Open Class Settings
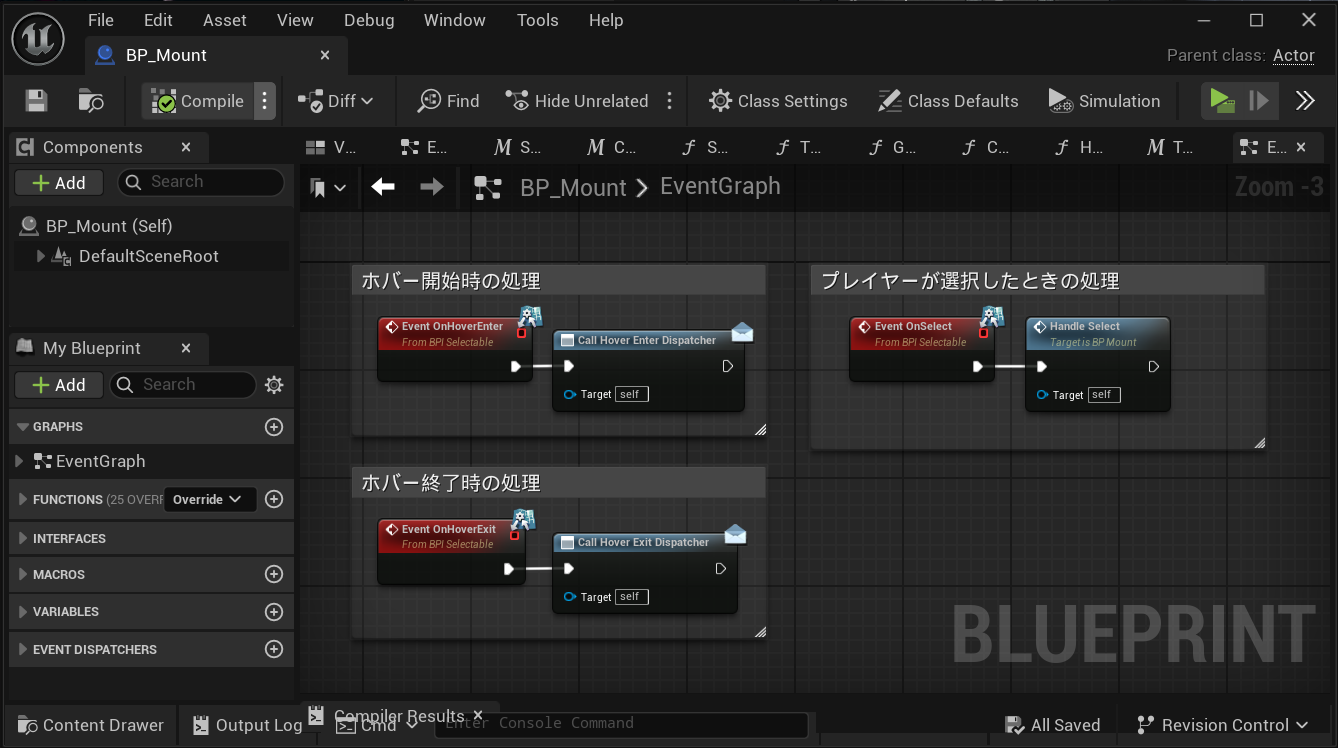 pos(778,100)
